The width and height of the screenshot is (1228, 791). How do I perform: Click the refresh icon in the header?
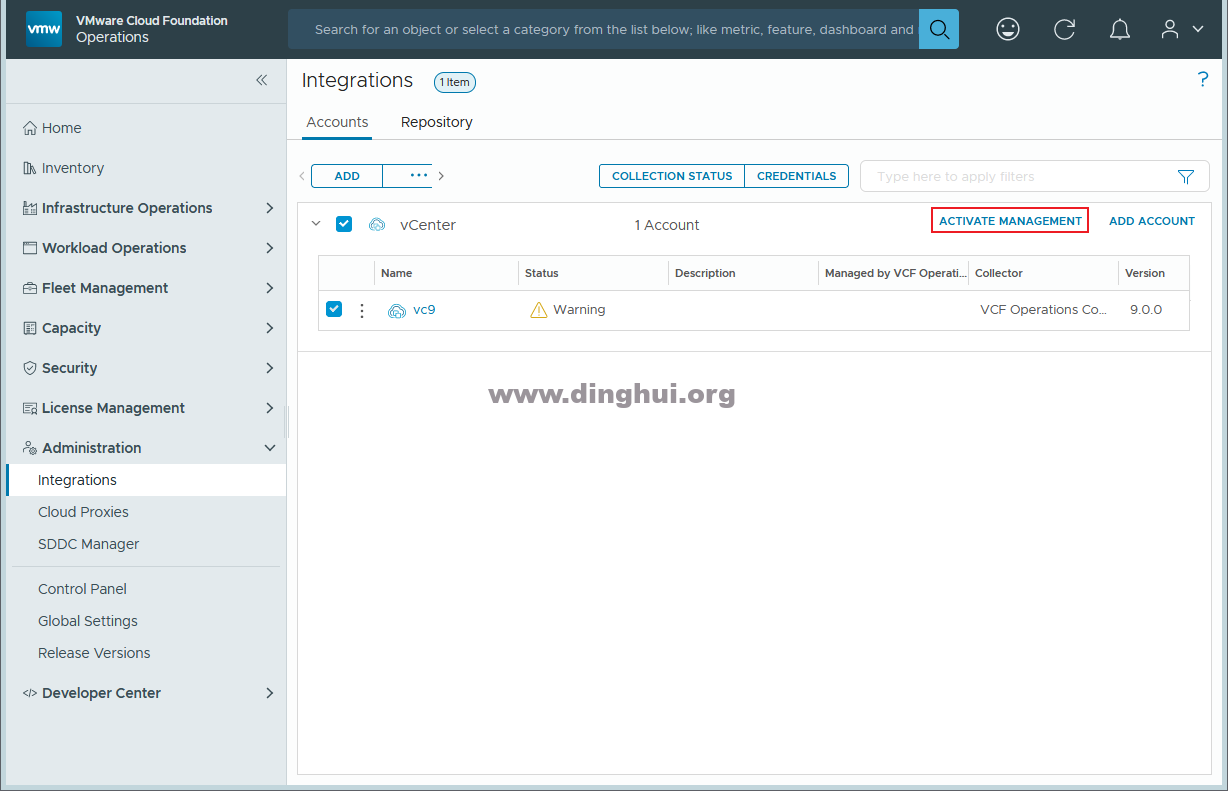click(x=1064, y=29)
